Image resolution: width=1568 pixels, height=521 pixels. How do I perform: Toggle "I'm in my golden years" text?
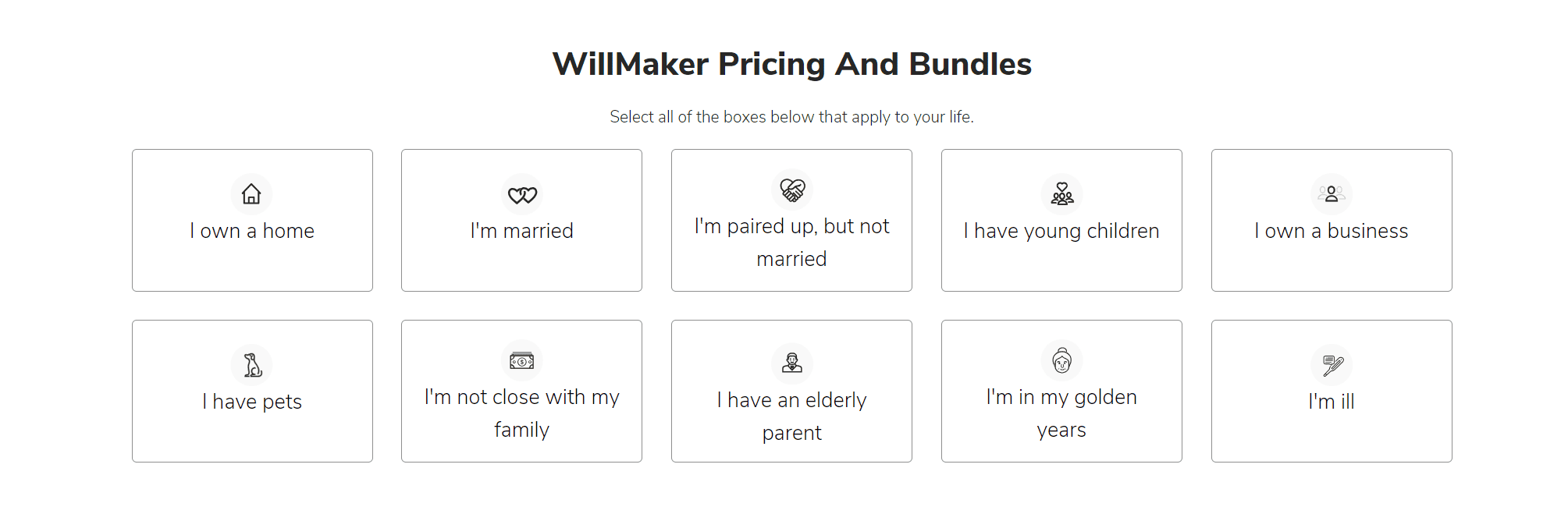tap(1061, 413)
